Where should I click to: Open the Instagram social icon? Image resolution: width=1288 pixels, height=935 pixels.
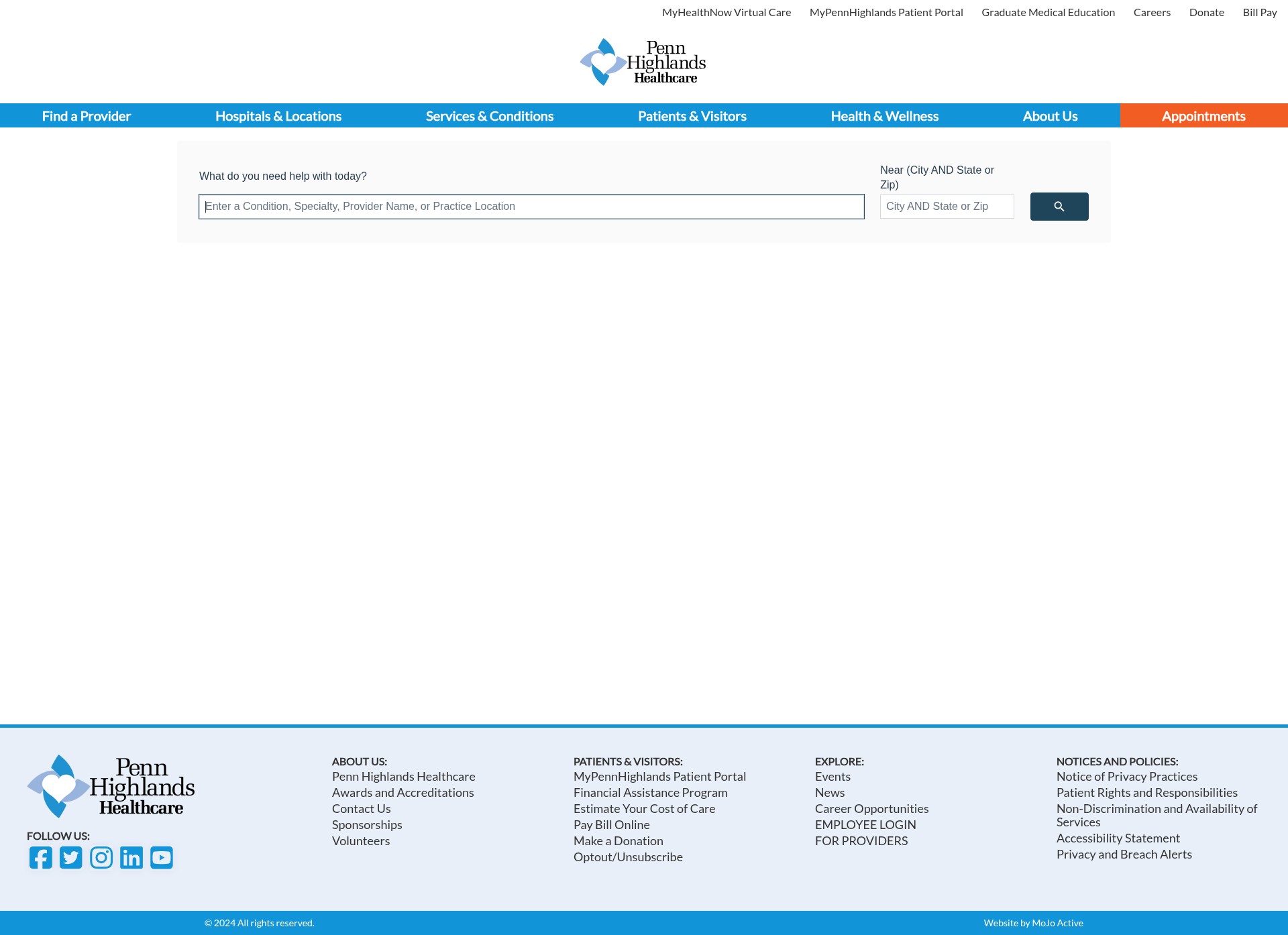pos(101,857)
